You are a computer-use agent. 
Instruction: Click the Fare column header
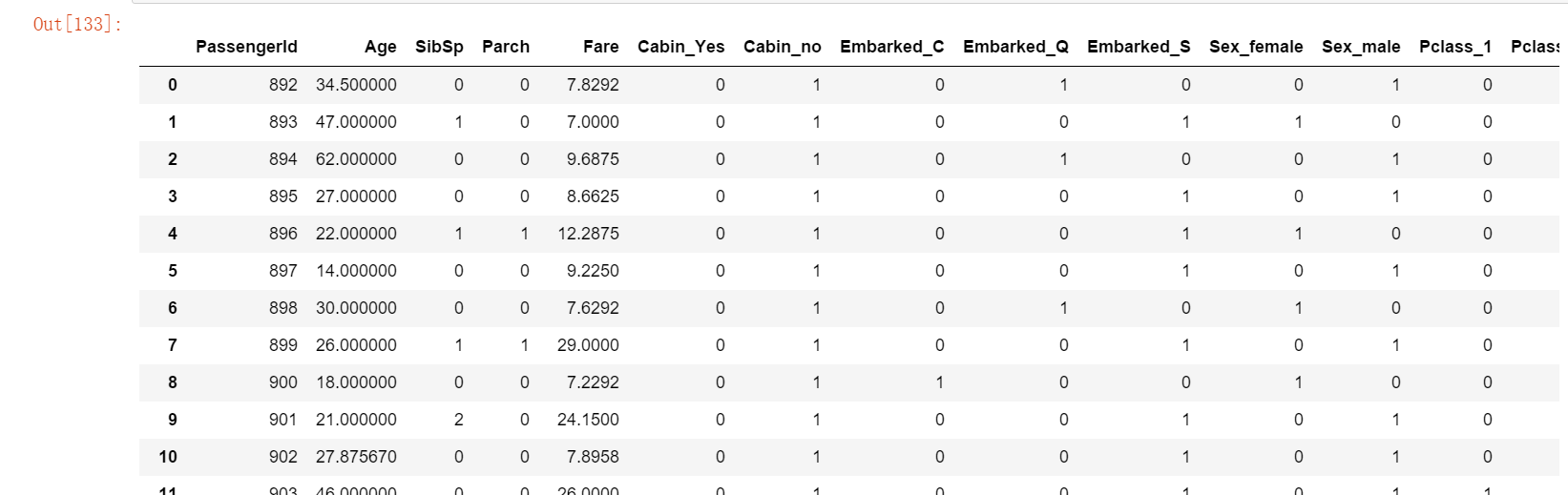(x=600, y=47)
